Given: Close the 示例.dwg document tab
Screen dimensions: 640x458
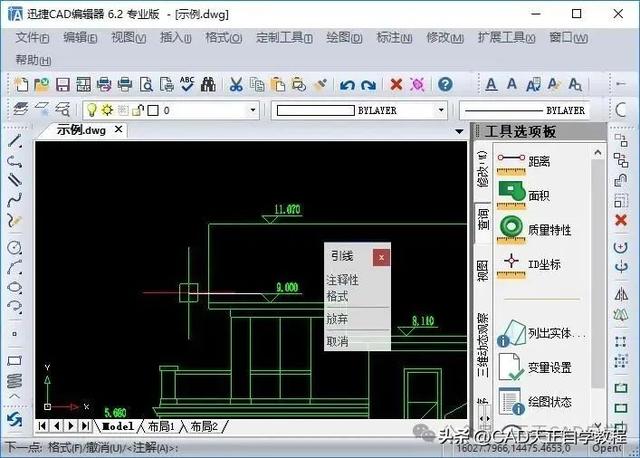Looking at the screenshot, I should (118, 129).
